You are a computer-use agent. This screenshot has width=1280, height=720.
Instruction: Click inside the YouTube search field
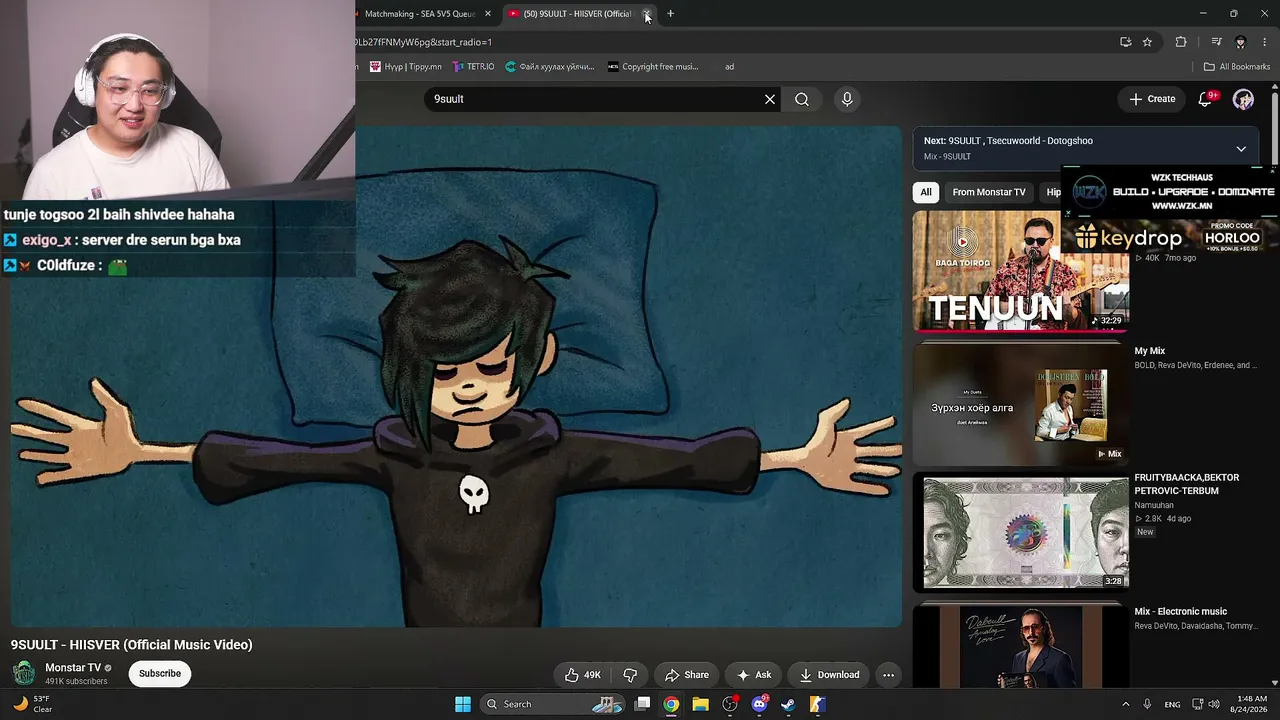point(595,99)
